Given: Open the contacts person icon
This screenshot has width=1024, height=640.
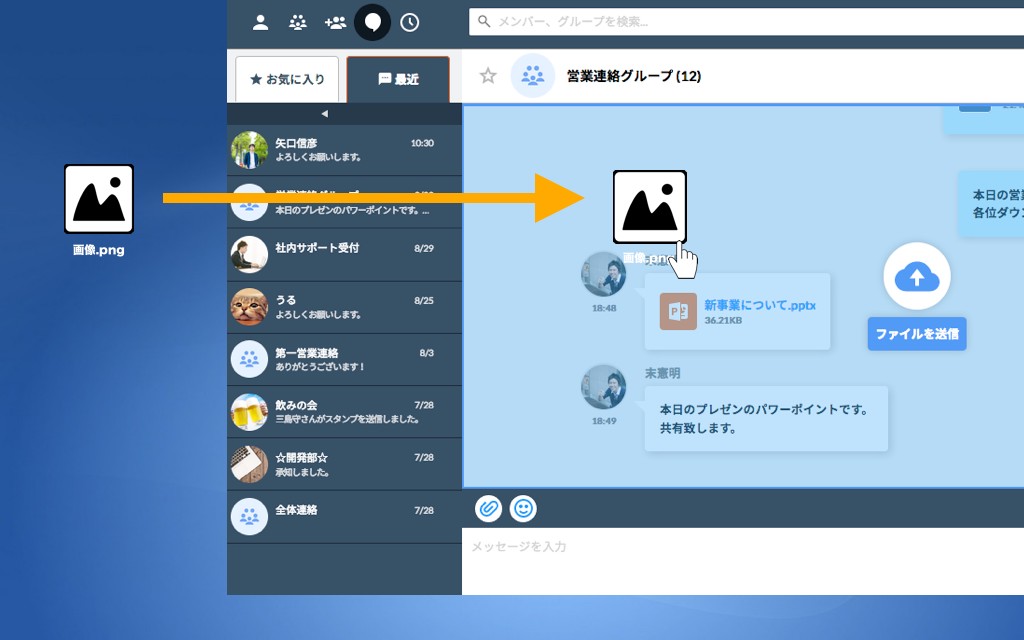Looking at the screenshot, I should (x=260, y=22).
